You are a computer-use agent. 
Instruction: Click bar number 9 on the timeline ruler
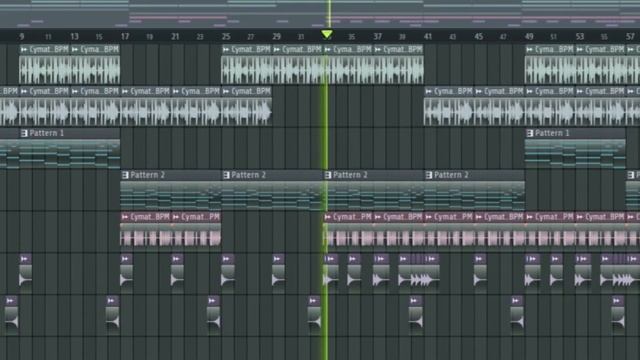pos(22,37)
